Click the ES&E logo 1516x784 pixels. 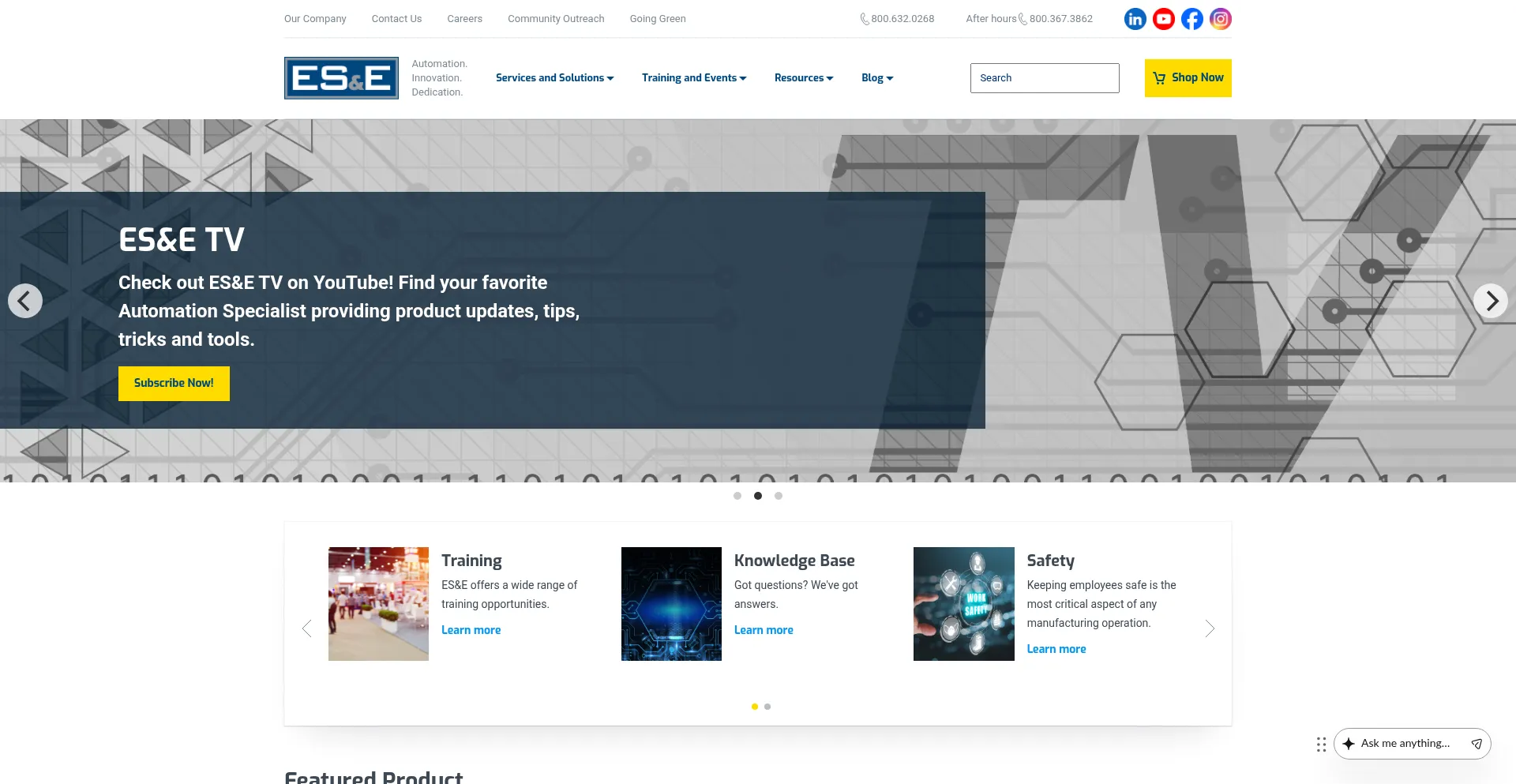point(341,77)
